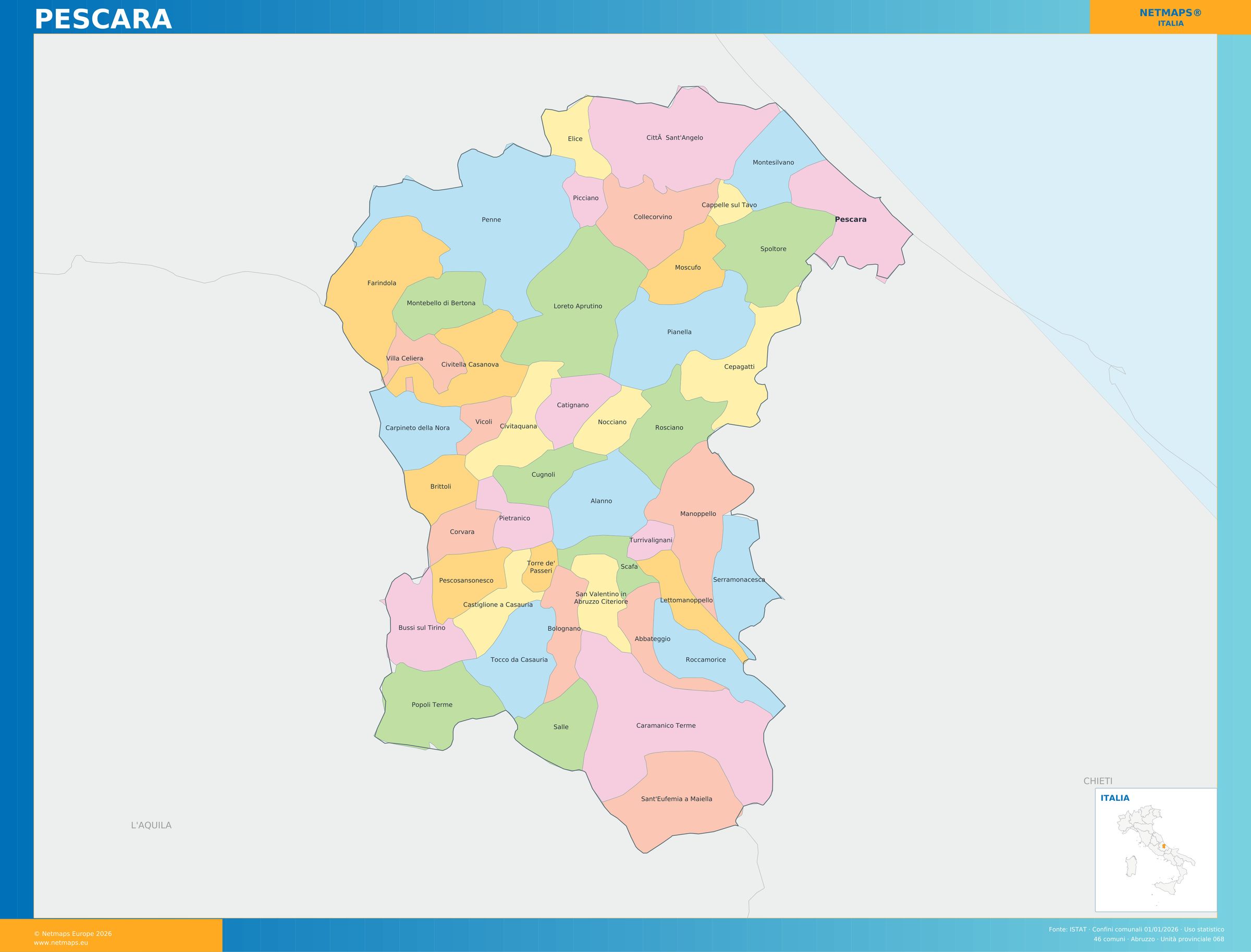
Task: Select the Tocco da Casauria label
Action: click(519, 660)
